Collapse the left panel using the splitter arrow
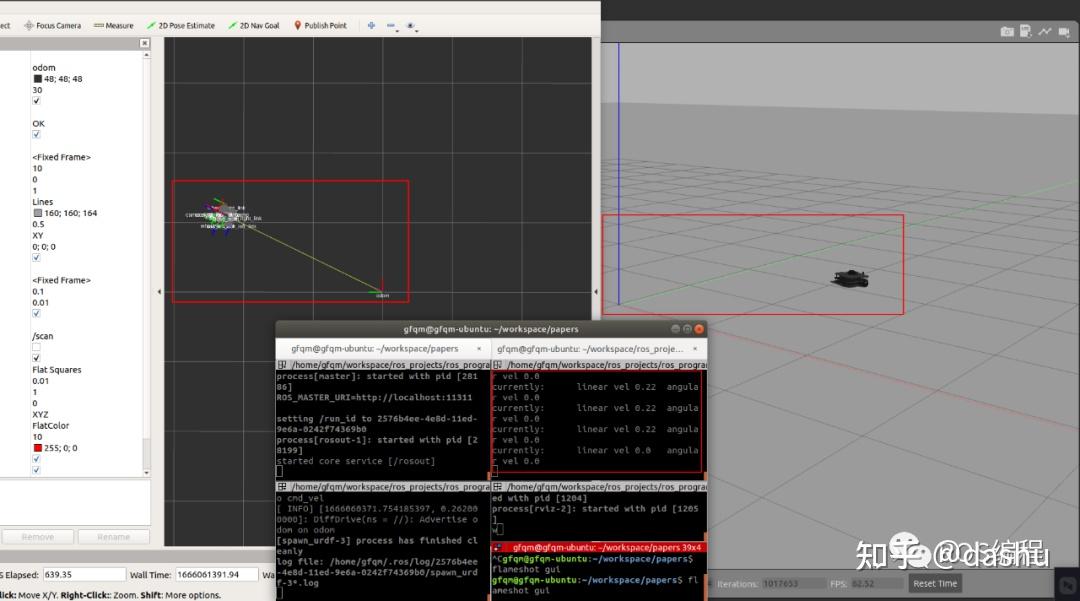Image resolution: width=1080 pixels, height=601 pixels. click(161, 291)
